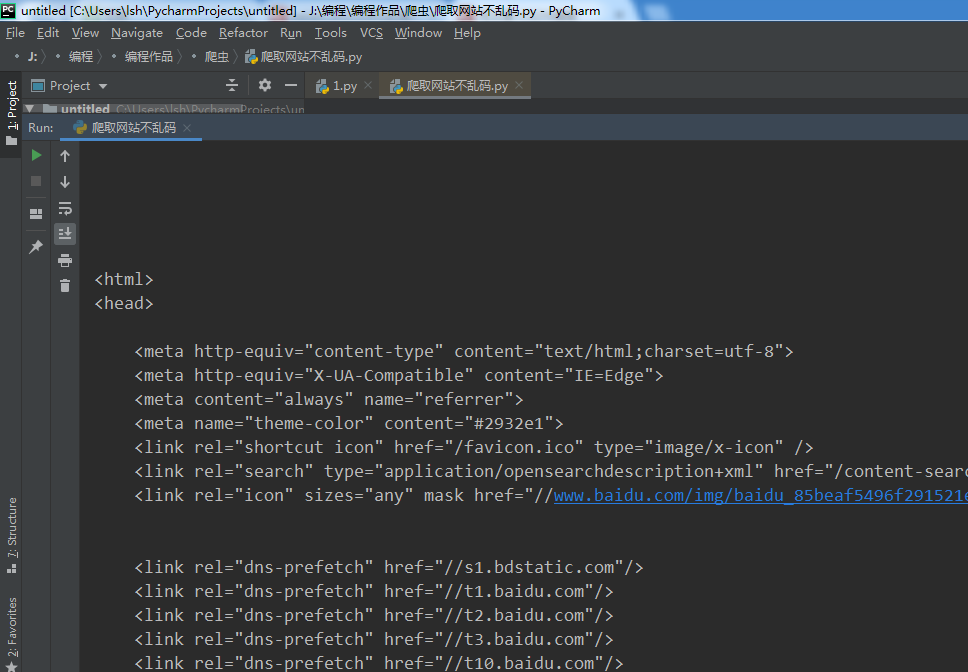
Task: Click the 爬取网站不乱码.py breadcrumb file
Action: (x=304, y=57)
